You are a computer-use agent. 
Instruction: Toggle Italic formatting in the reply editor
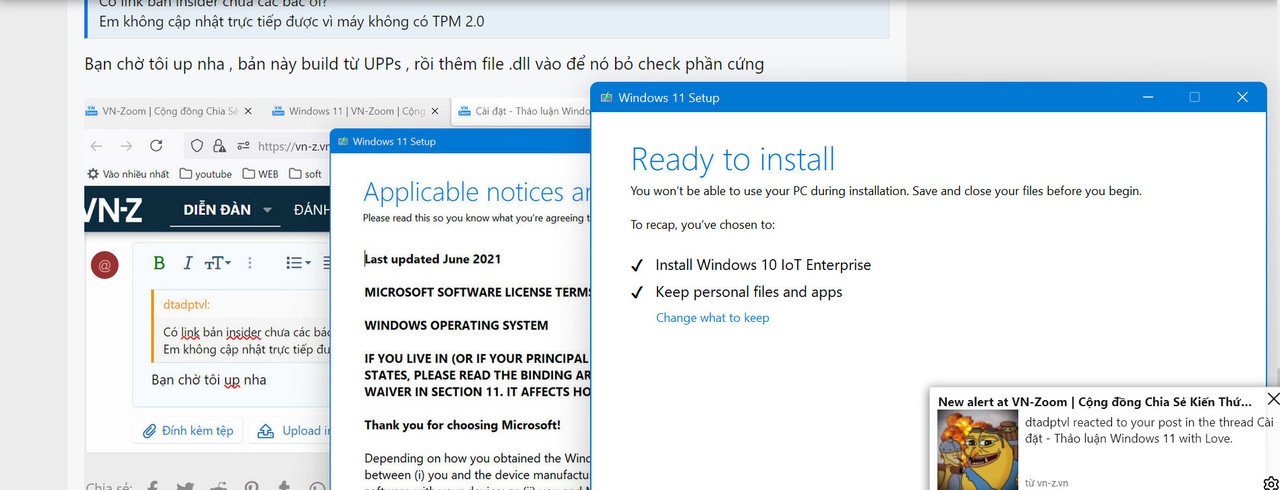187,263
